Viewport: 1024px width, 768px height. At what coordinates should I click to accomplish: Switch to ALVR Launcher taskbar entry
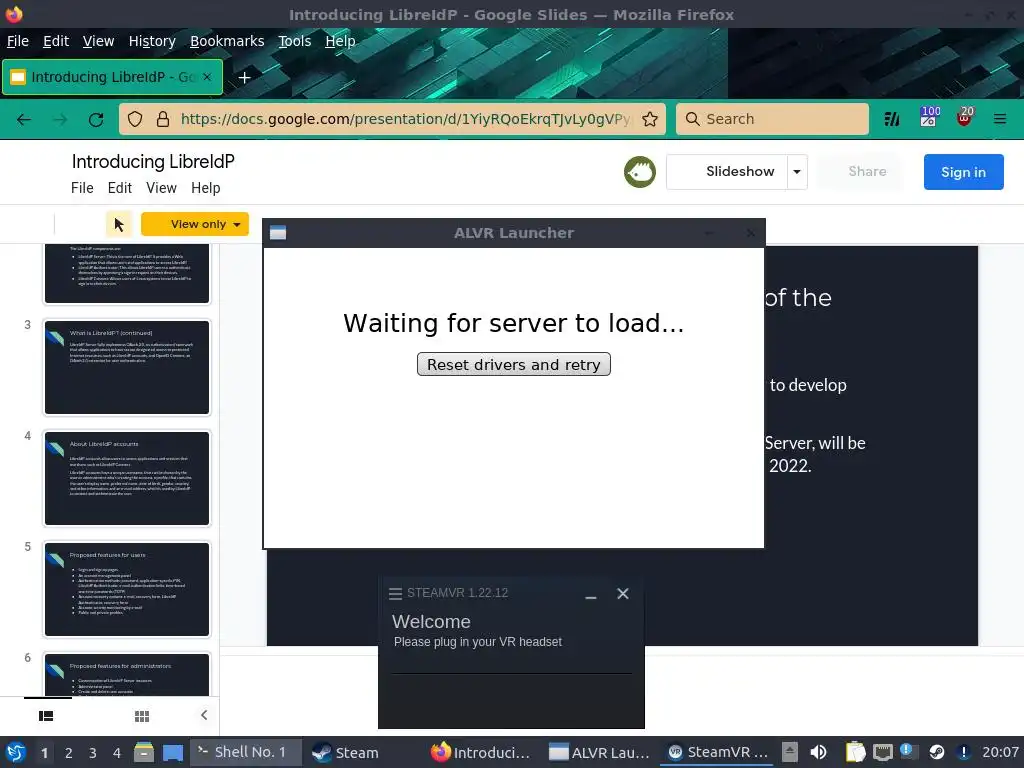coord(600,752)
